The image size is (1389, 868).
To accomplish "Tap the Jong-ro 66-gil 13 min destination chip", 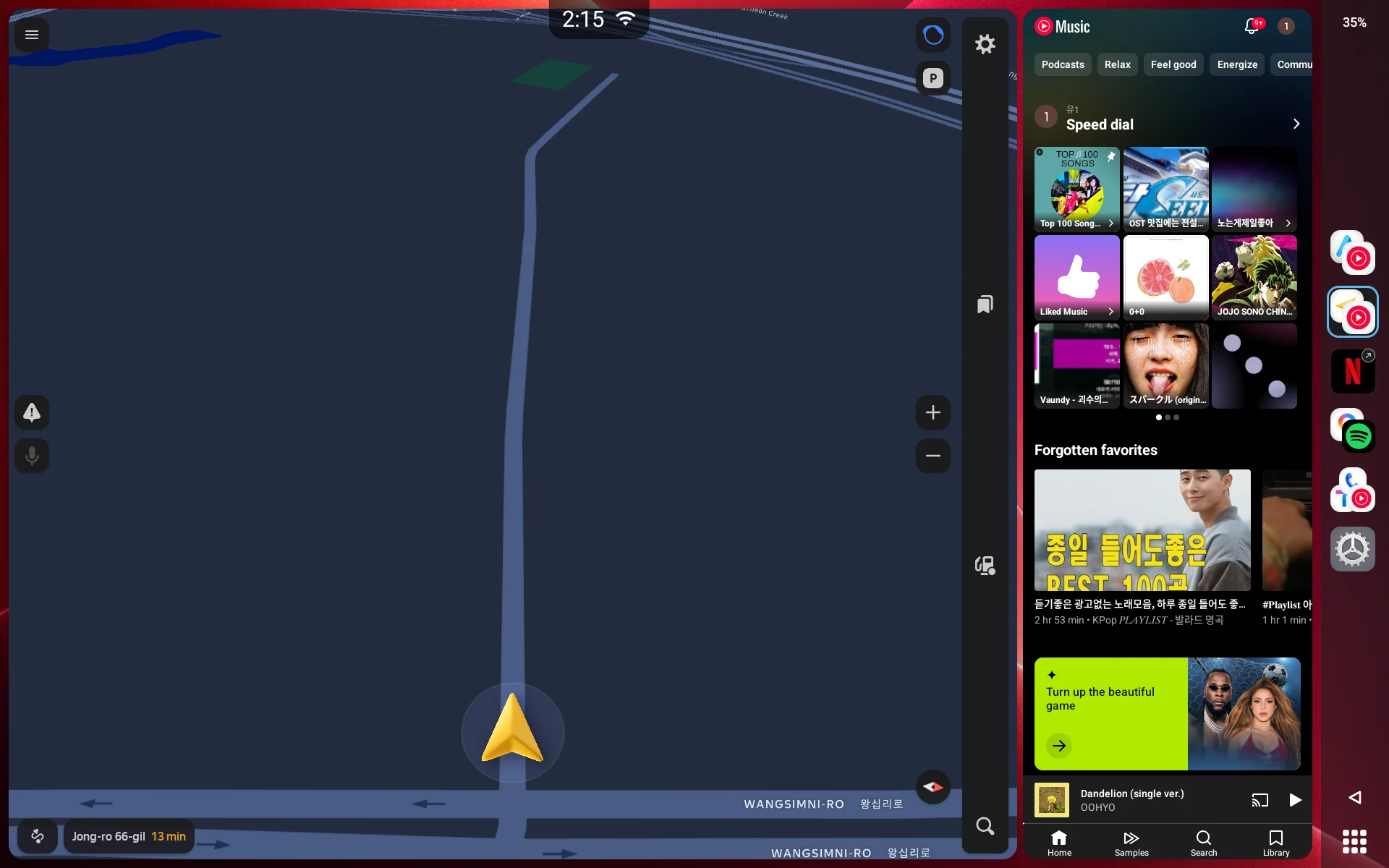I will pyautogui.click(x=129, y=836).
